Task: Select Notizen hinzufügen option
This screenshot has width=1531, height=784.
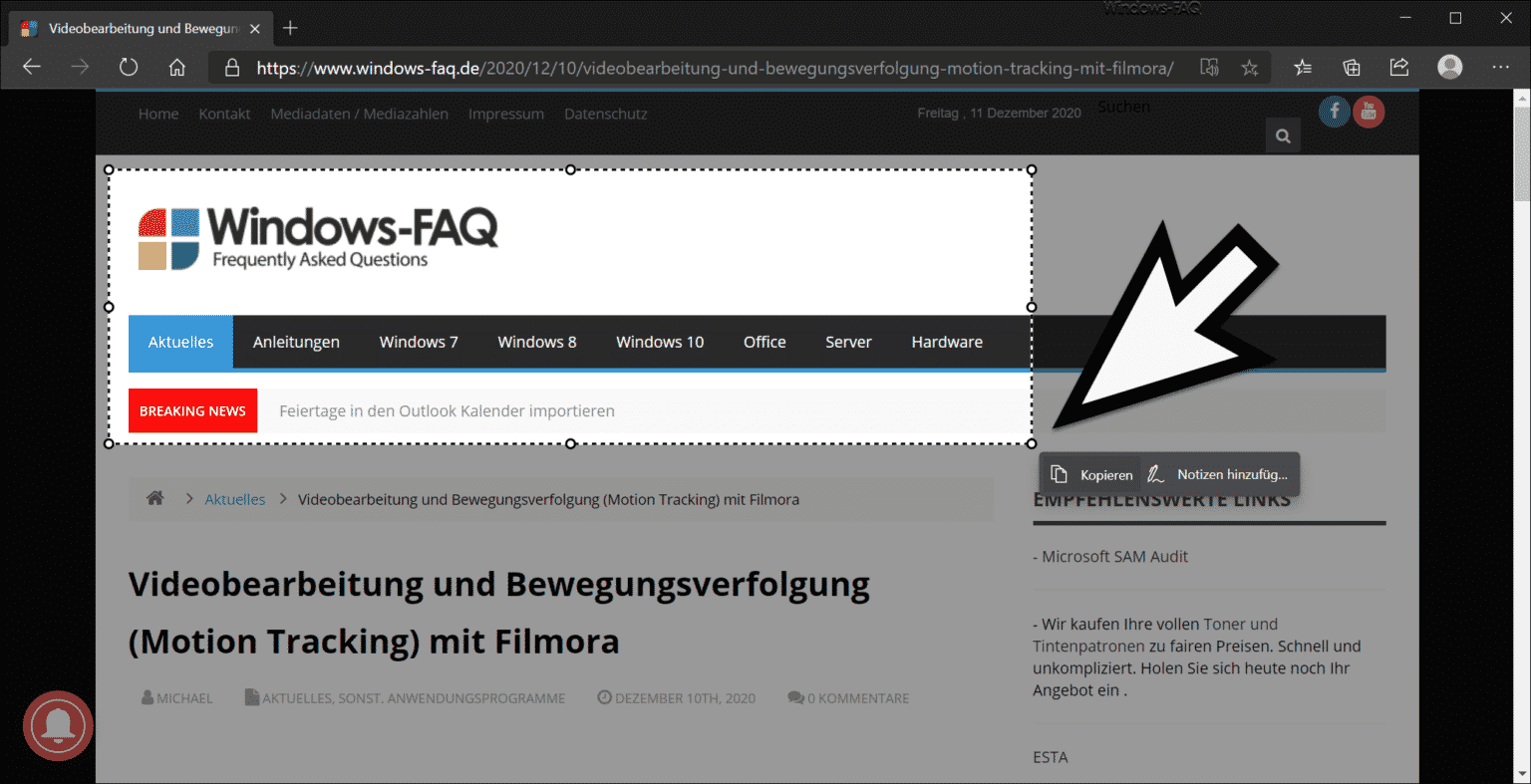Action: click(1220, 475)
